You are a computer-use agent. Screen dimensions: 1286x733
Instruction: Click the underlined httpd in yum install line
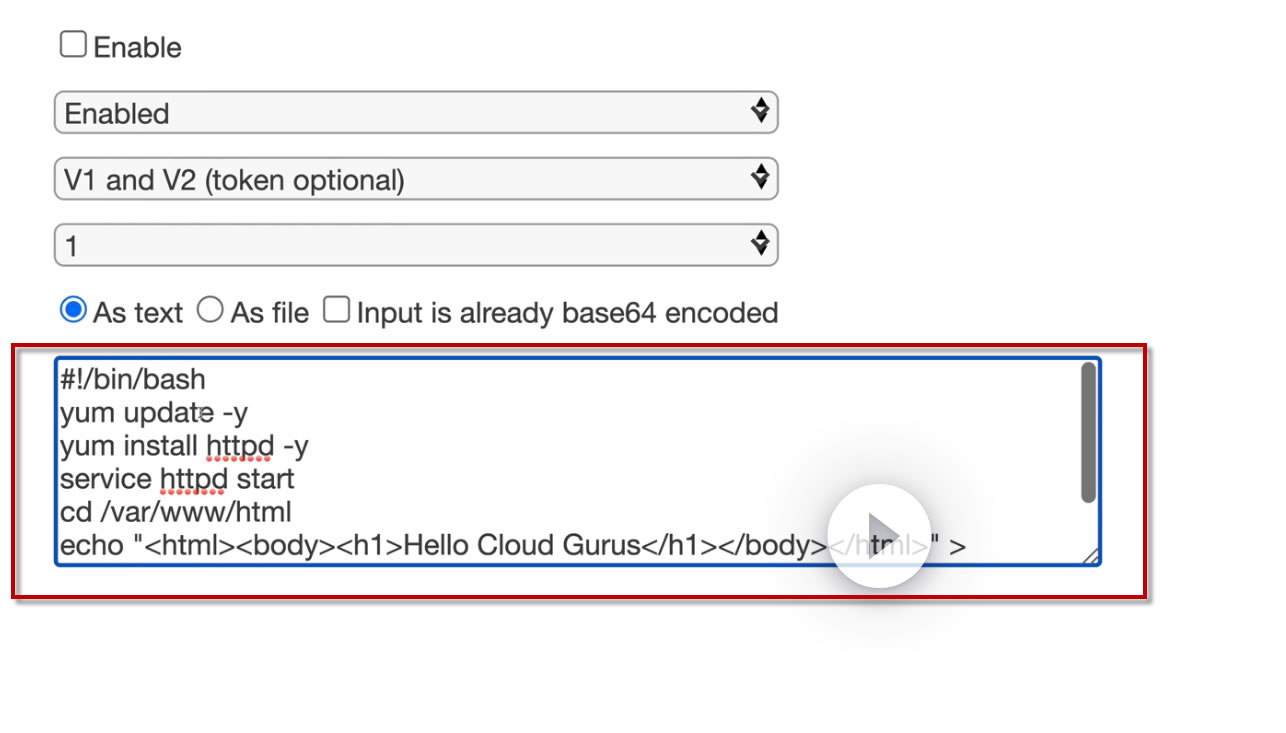pyautogui.click(x=240, y=446)
